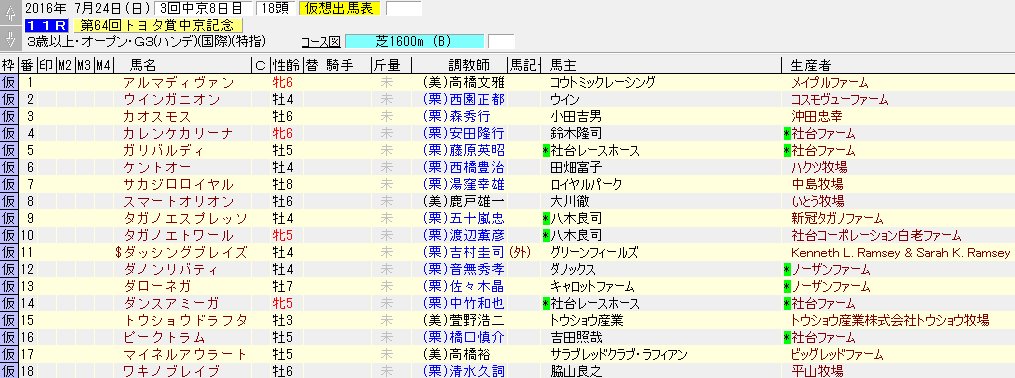Open trainer (栗)清水久詞
The image size is (1015, 378).
click(463, 371)
